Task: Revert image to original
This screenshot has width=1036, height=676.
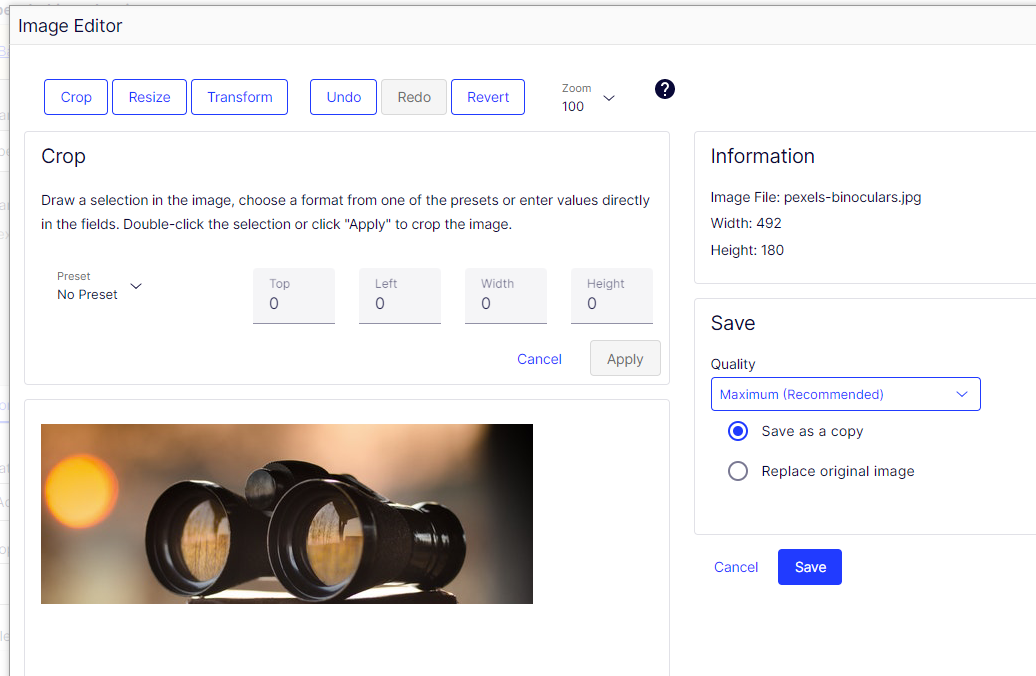Action: pos(488,97)
